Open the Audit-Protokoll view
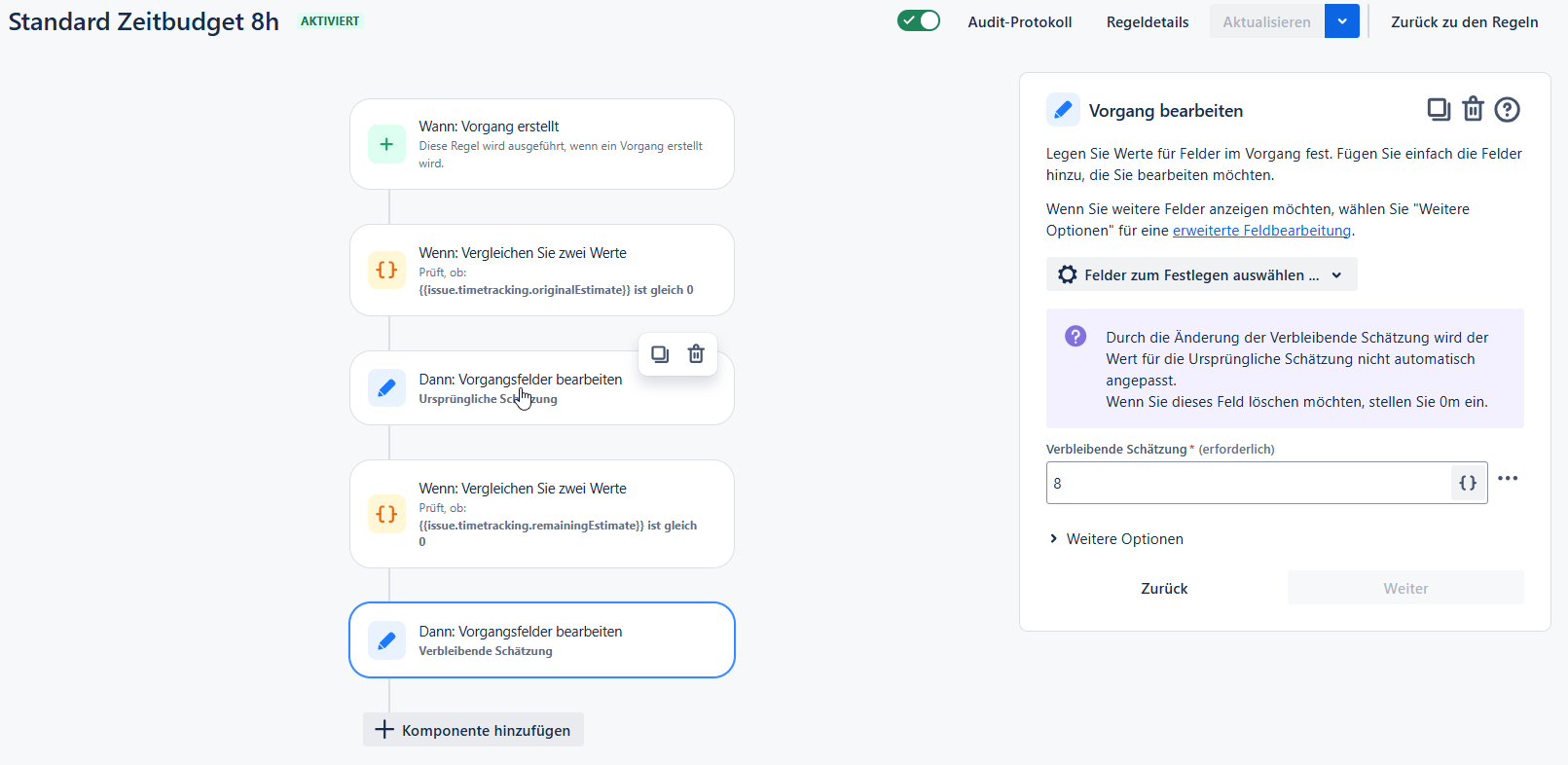 1020,21
